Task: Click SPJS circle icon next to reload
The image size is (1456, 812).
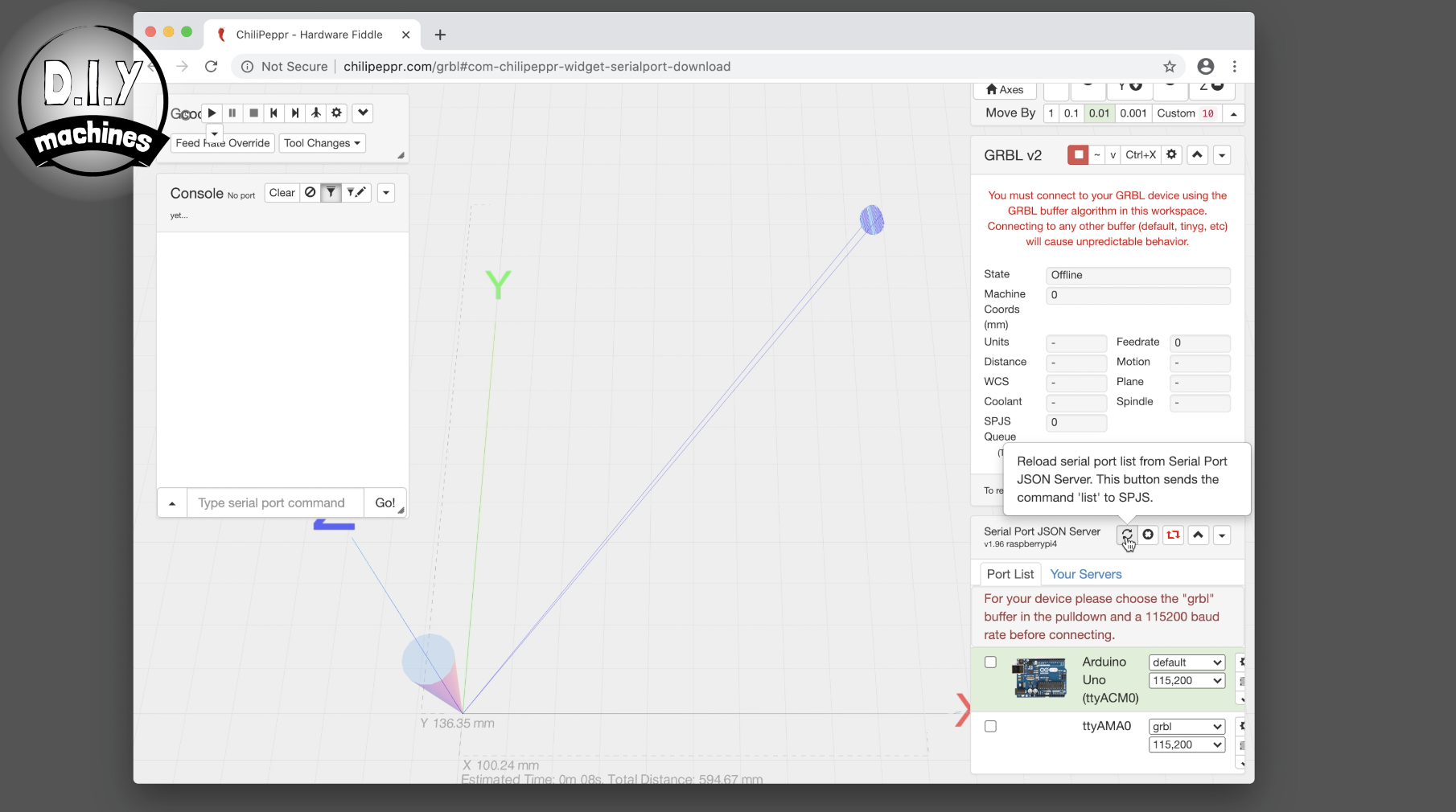Action: point(1148,535)
